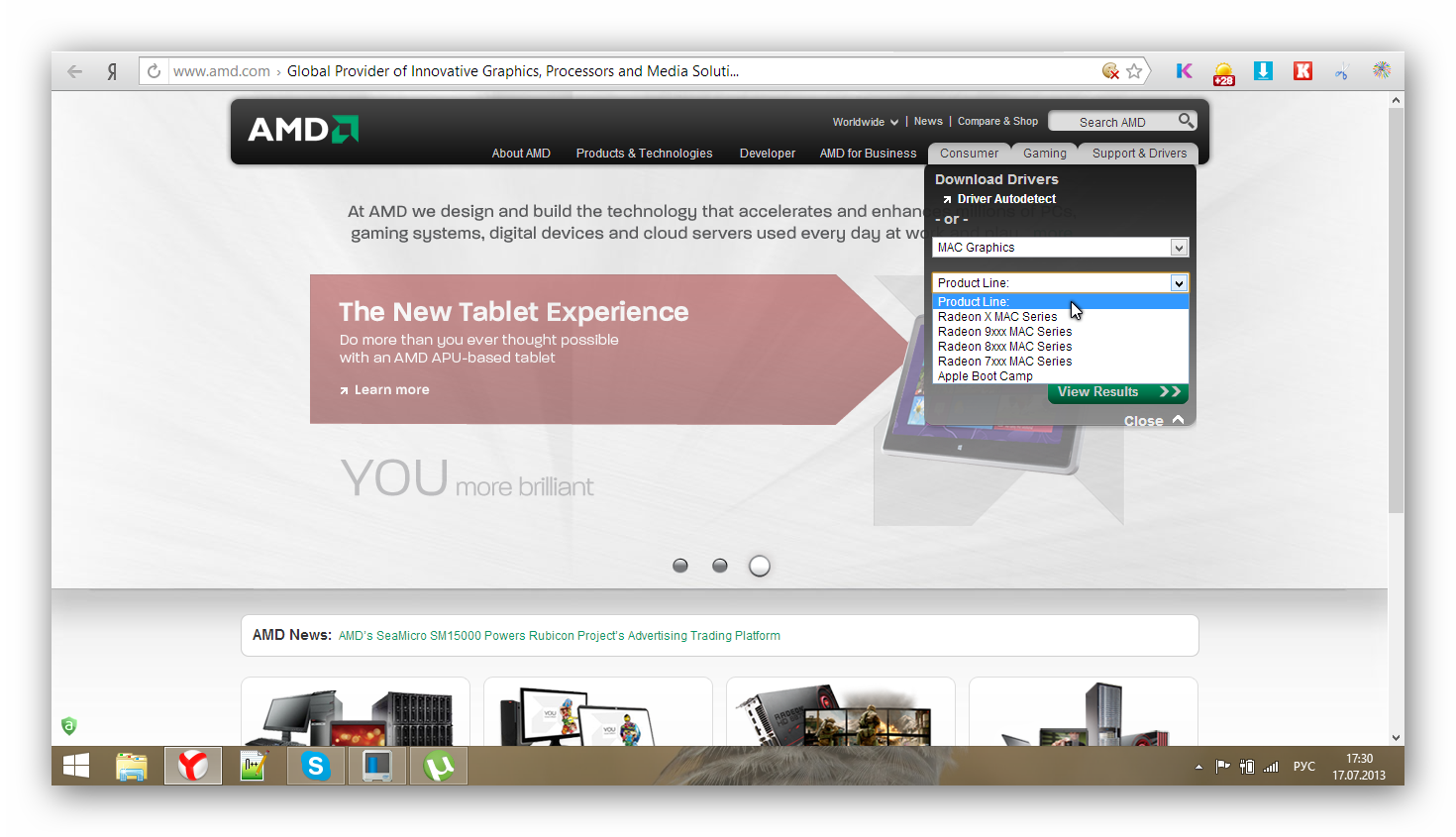Screen dimensions: 1456x837
Task: Expand the Worldwide region selector
Action: coord(865,122)
